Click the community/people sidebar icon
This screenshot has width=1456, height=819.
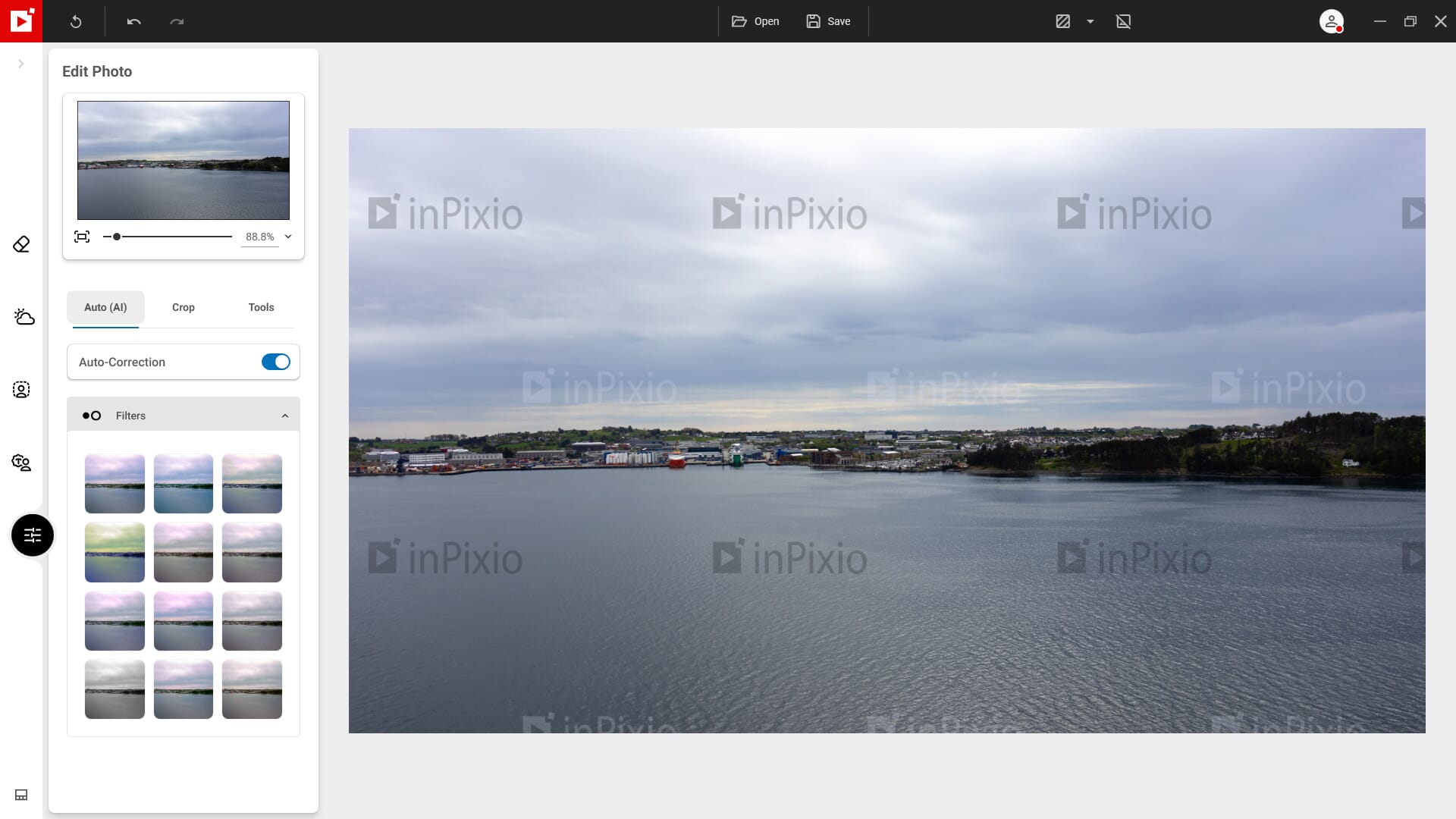tap(21, 462)
